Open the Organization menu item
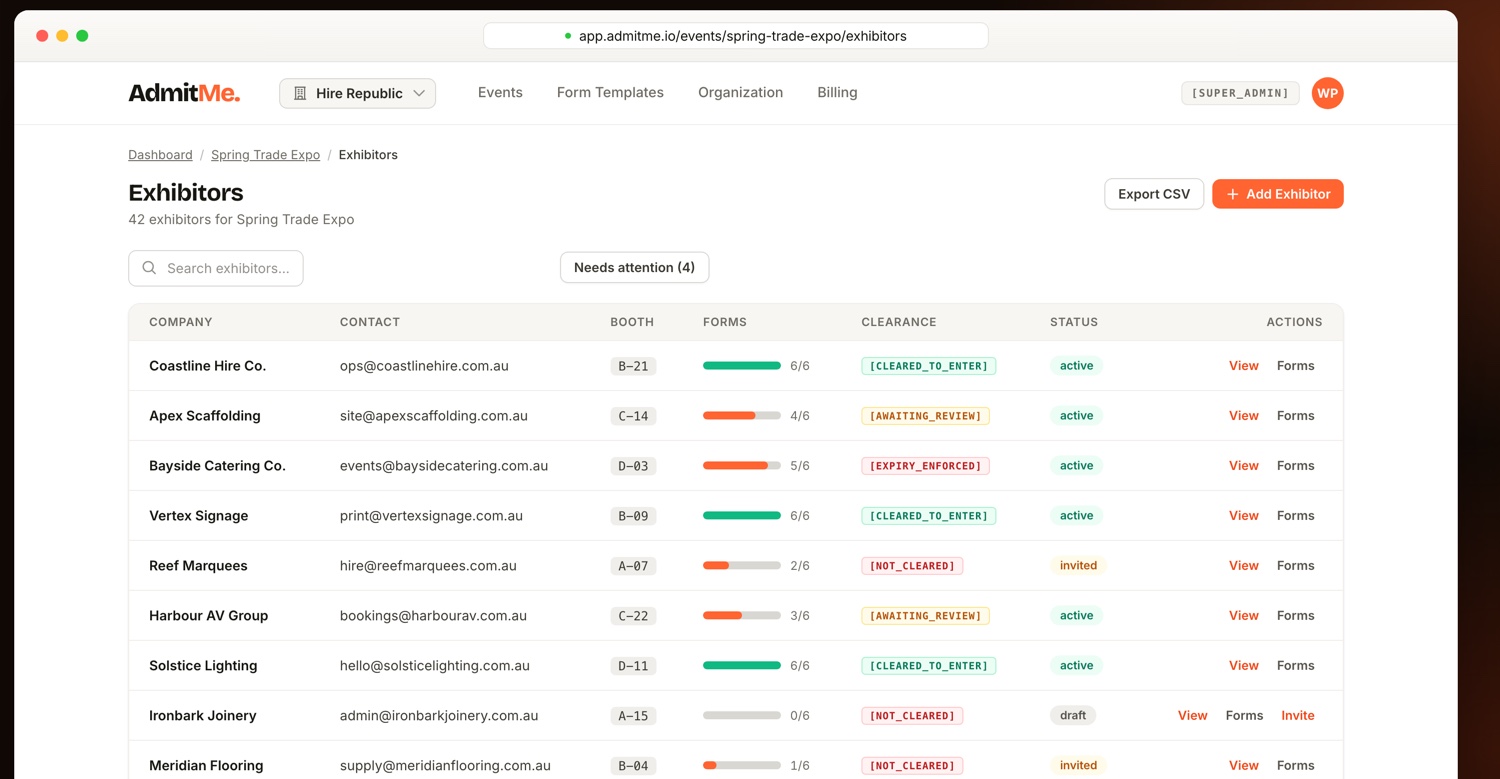The image size is (1500, 779). (740, 92)
